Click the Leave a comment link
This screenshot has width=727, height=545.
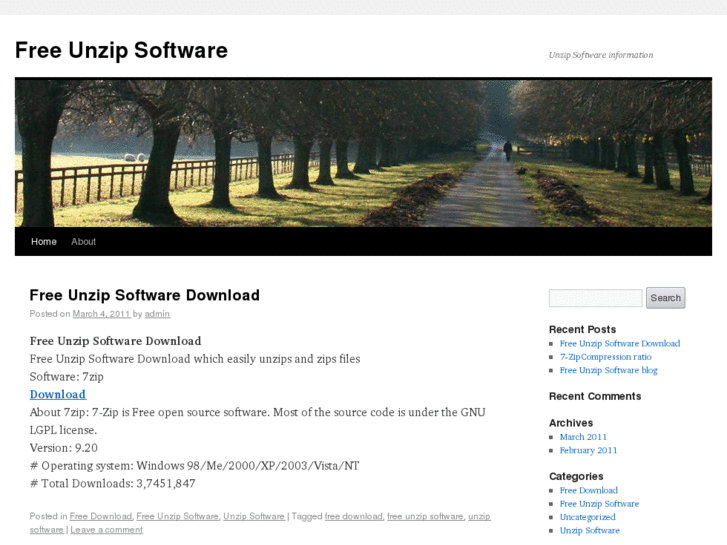pyautogui.click(x=107, y=530)
